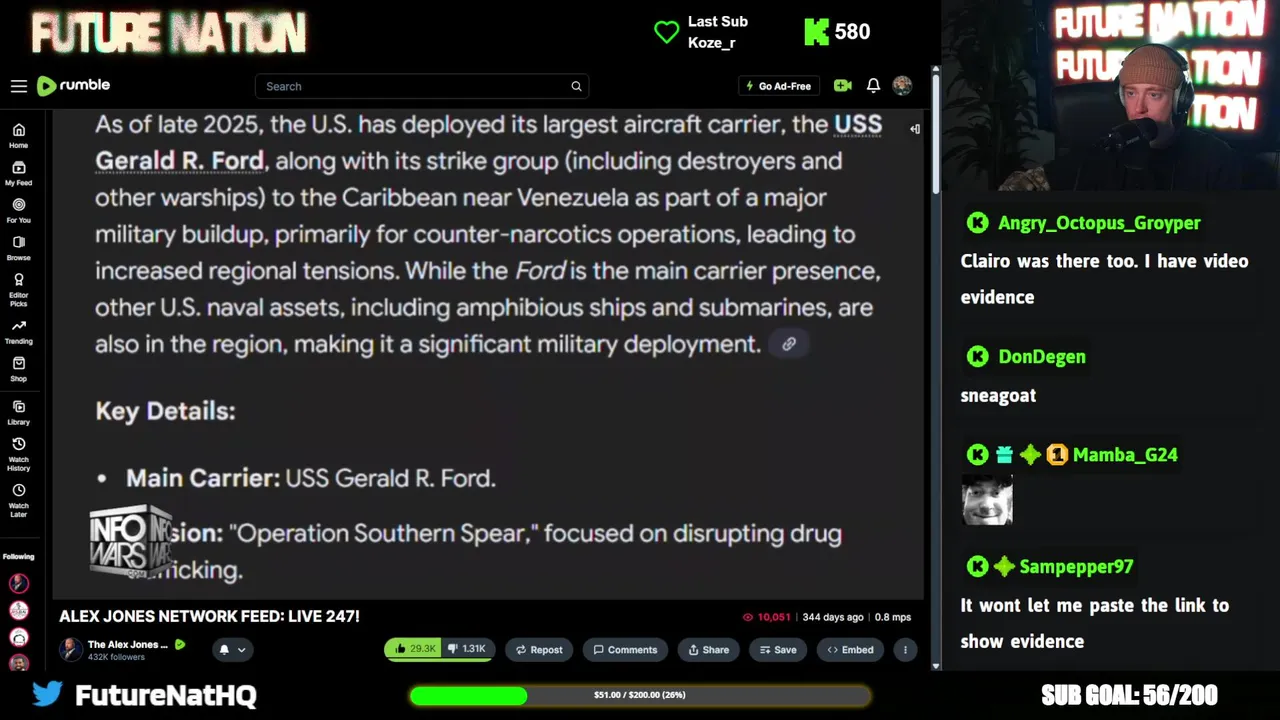Dislike the video with thumbs down 1.31K
The image size is (1280, 720).
[467, 649]
